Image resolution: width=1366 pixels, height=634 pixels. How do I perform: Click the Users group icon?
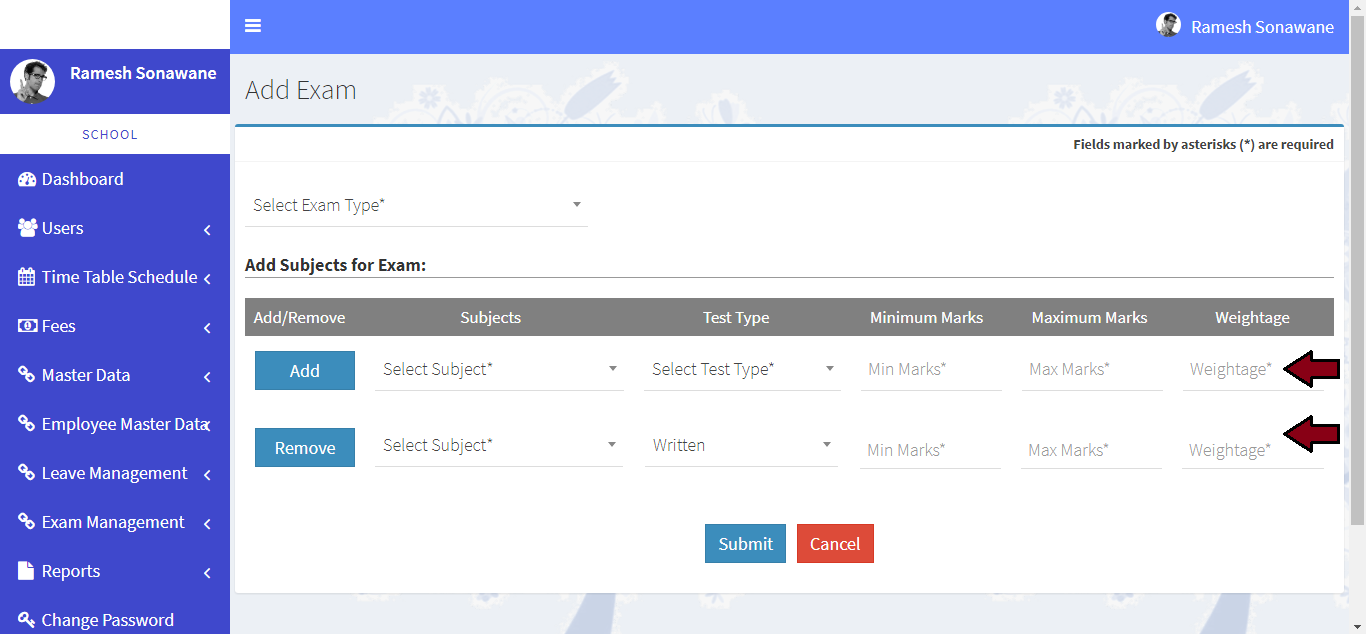coord(27,228)
